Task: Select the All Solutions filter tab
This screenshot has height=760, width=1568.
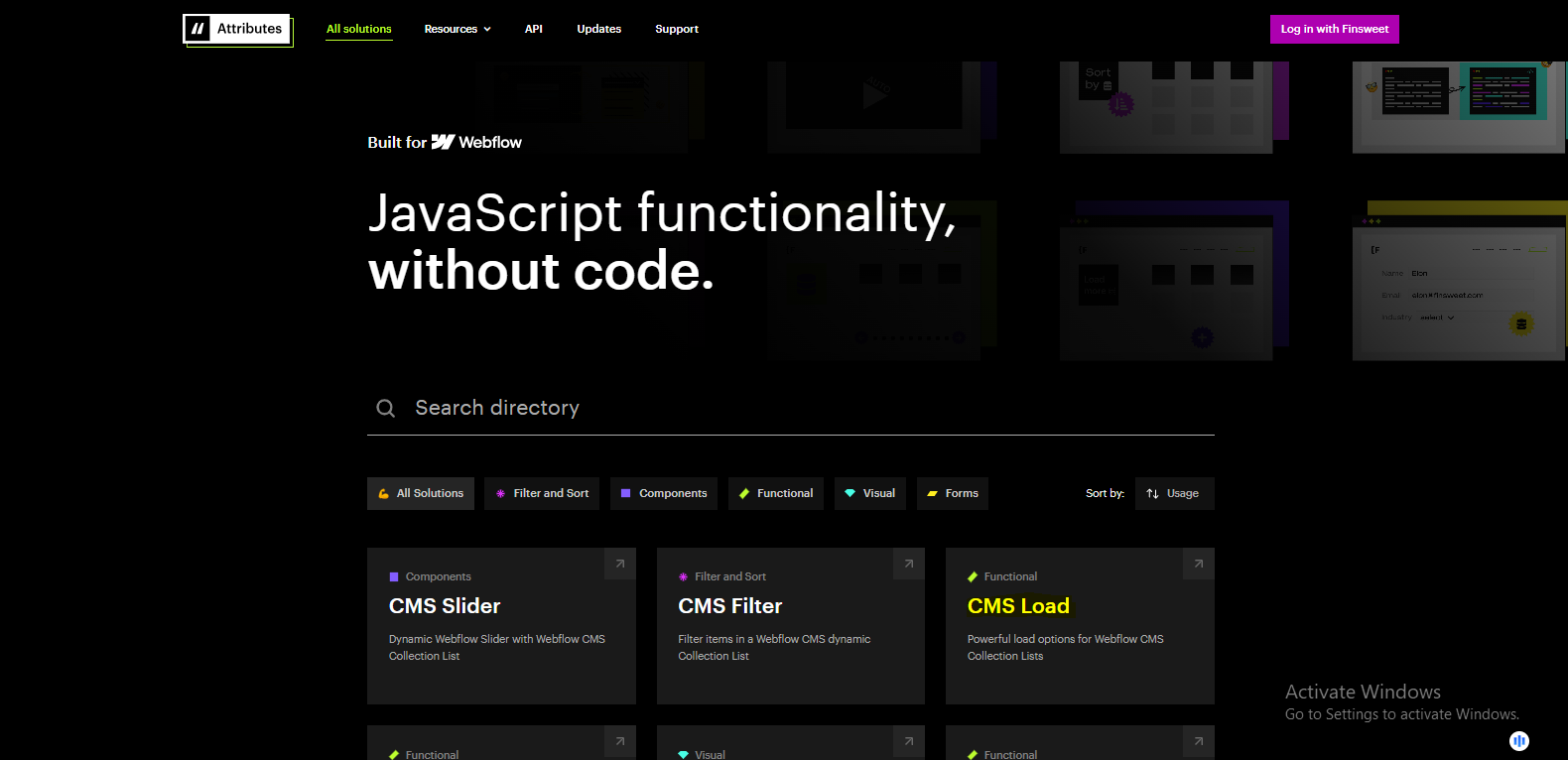Action: (421, 493)
